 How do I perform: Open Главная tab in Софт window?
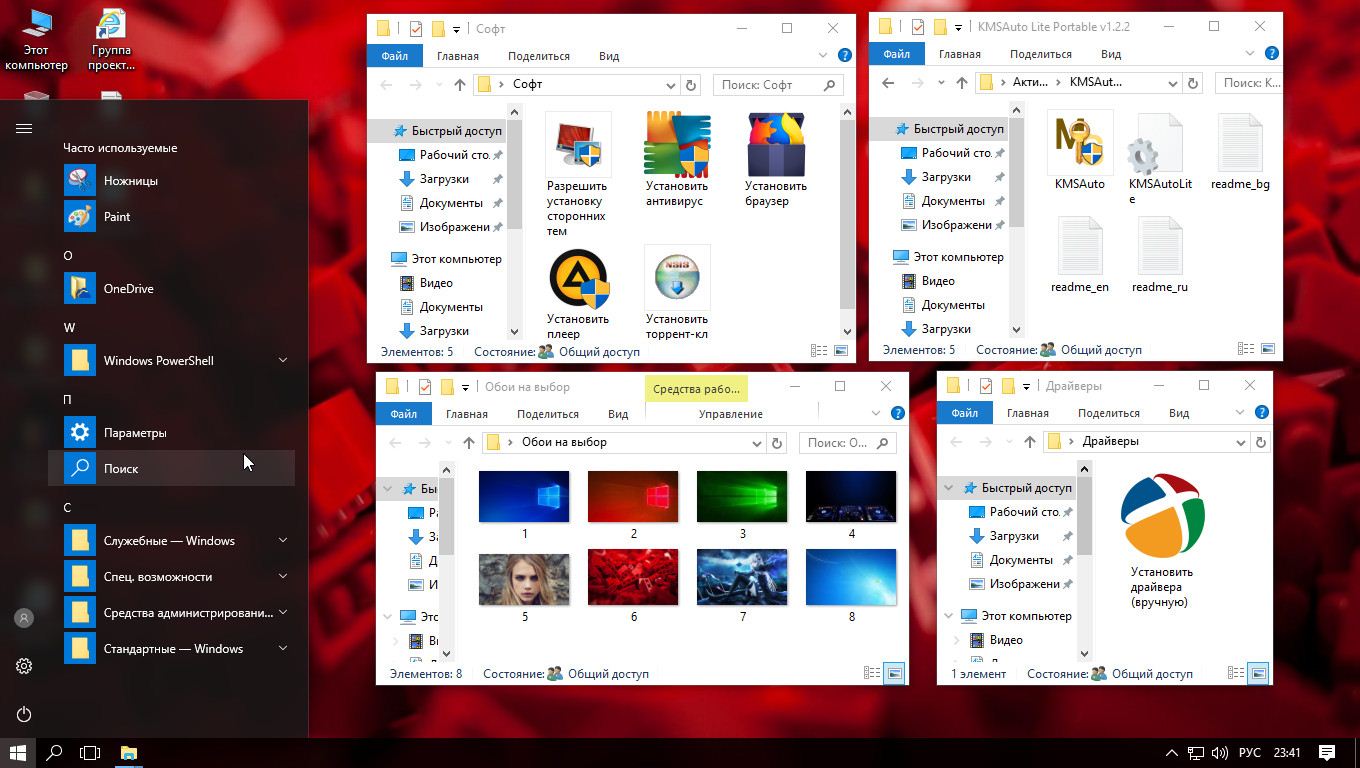point(457,56)
